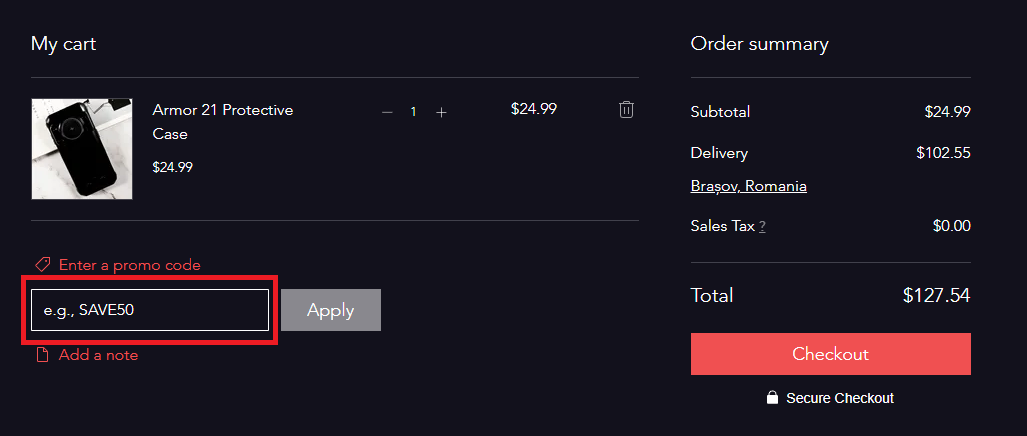Expand the Add a note section
The image size is (1027, 436).
click(x=98, y=355)
